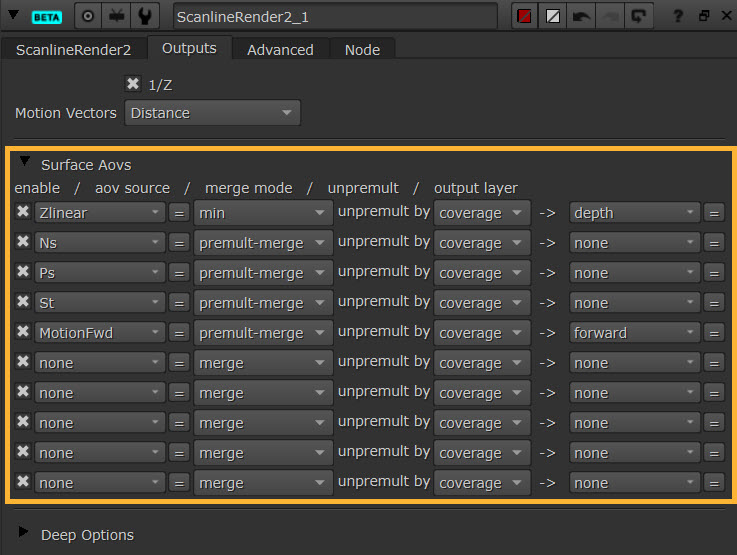Screen dimensions: 737x555
Task: Open the min merge mode dropdown
Action: coord(263,213)
